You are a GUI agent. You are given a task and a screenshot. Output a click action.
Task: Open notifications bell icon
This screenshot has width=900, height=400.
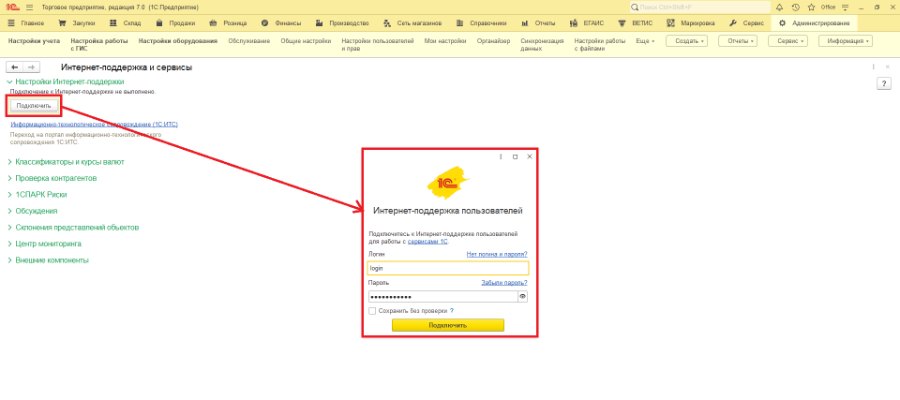coord(779,7)
